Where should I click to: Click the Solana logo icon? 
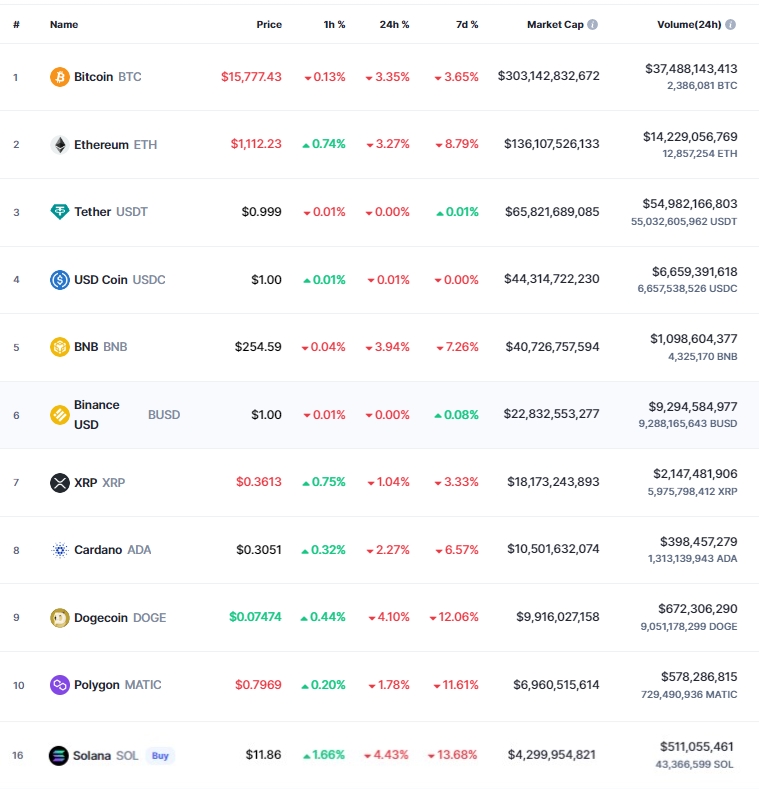tap(58, 756)
